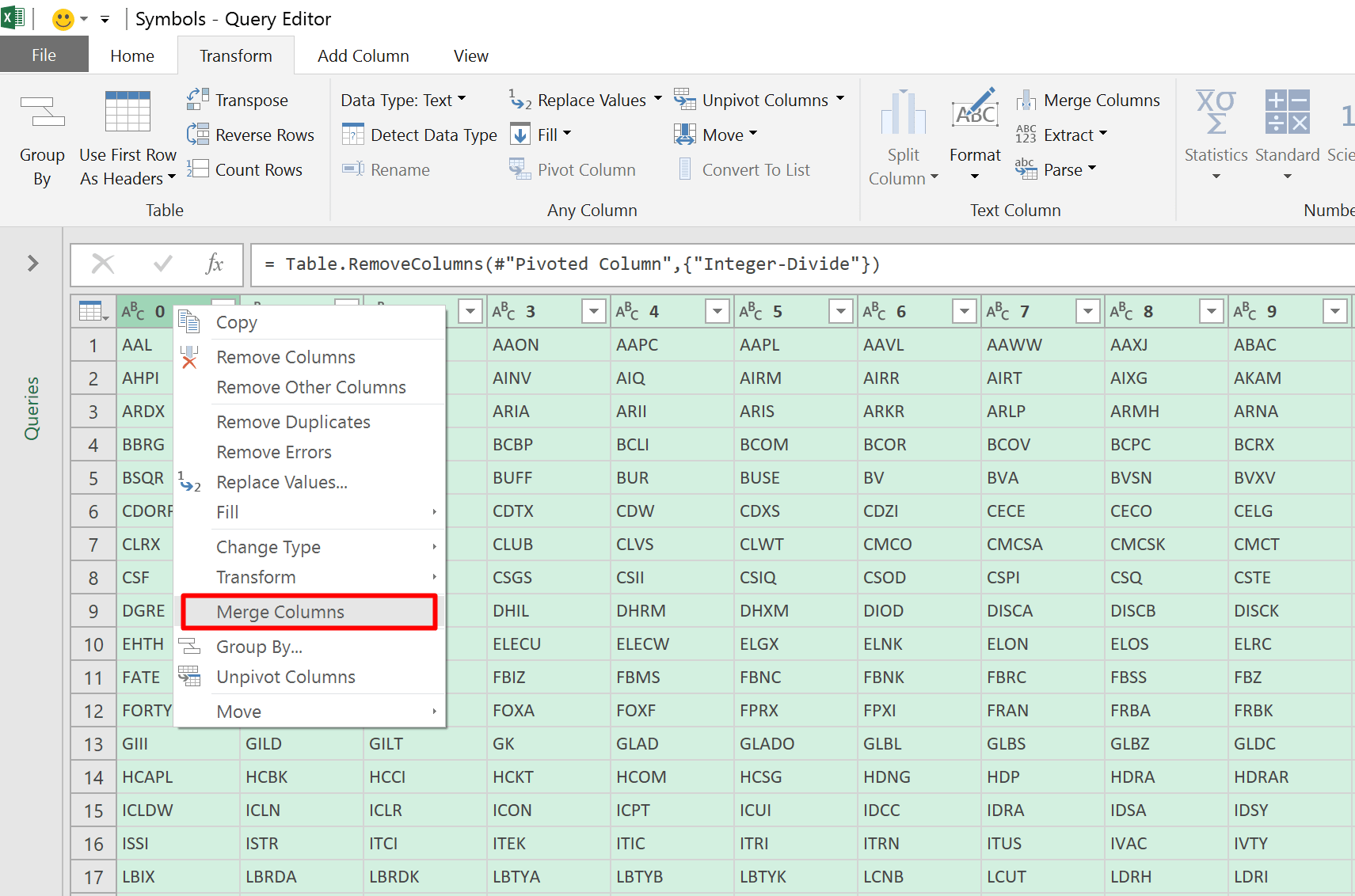Viewport: 1355px width, 896px height.
Task: Choose Remove Duplicates from the context menu
Action: pyautogui.click(x=293, y=422)
